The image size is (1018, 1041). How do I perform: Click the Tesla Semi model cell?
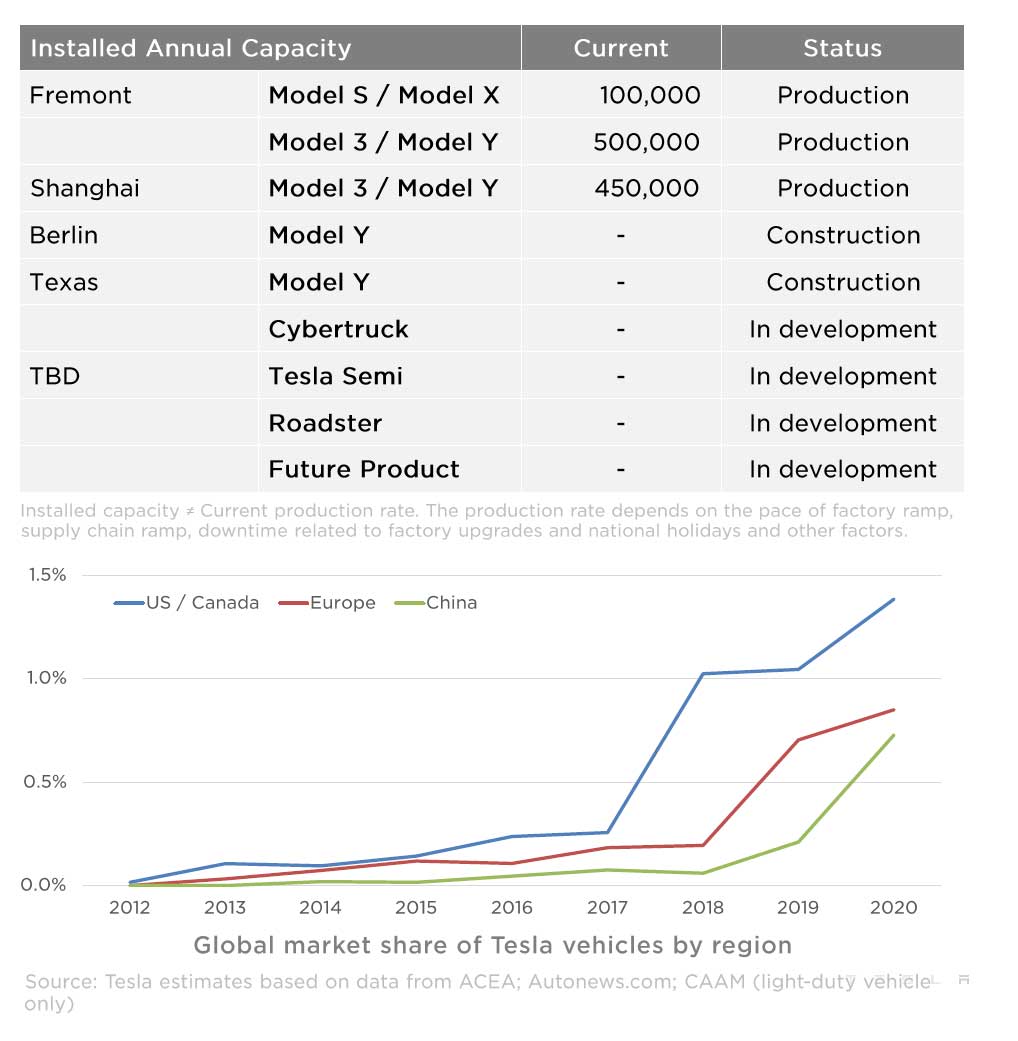click(x=335, y=376)
